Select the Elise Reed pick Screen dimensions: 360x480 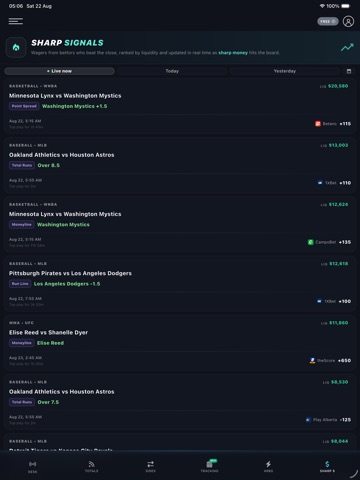(x=50, y=343)
